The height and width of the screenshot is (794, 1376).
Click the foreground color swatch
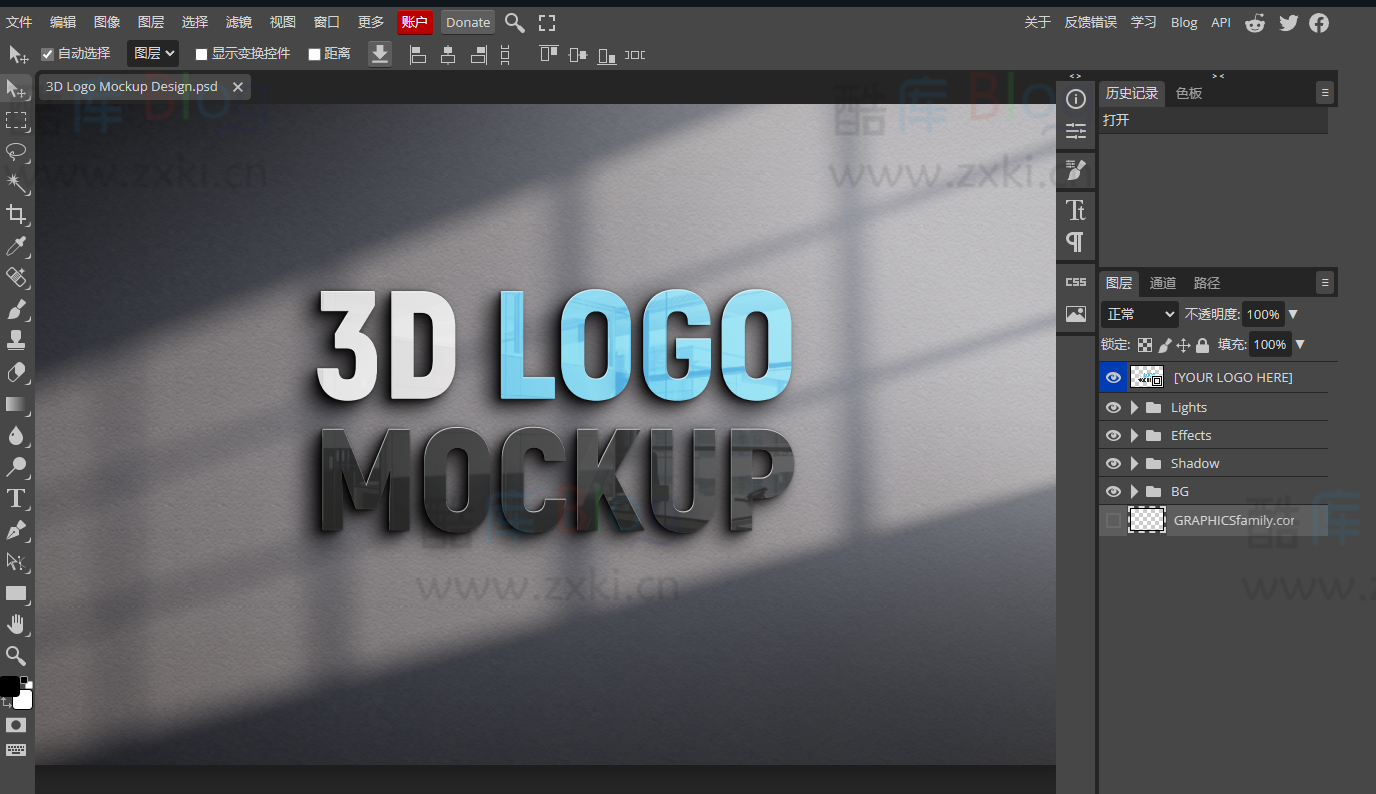(11, 684)
